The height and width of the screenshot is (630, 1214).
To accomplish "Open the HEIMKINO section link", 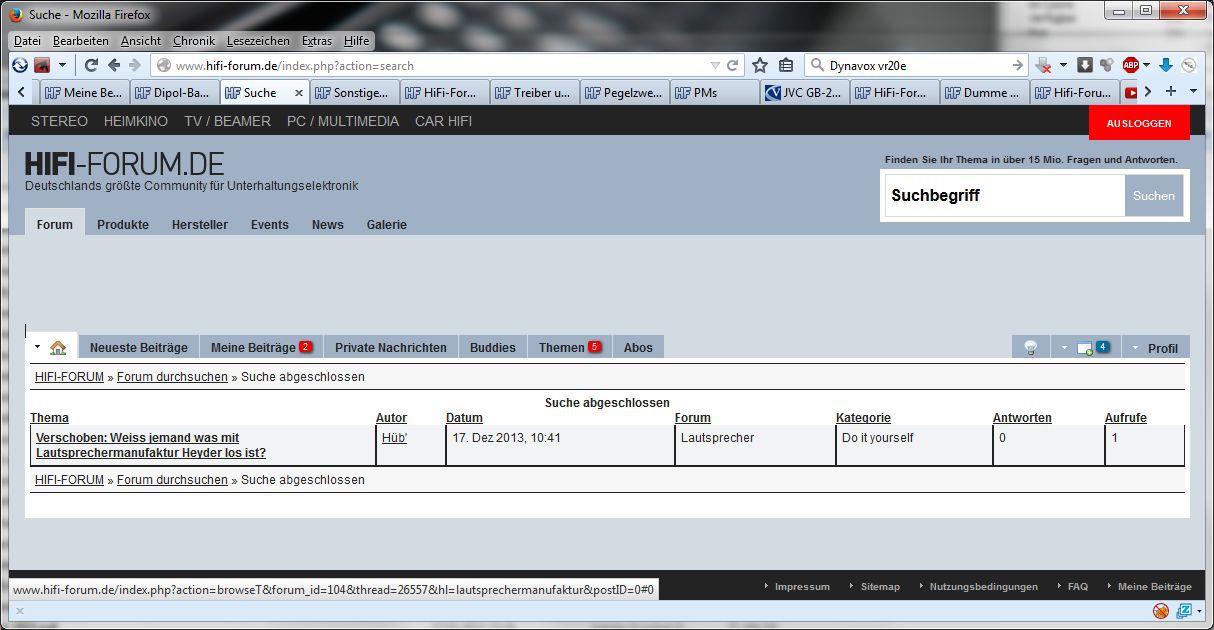I will tap(136, 121).
